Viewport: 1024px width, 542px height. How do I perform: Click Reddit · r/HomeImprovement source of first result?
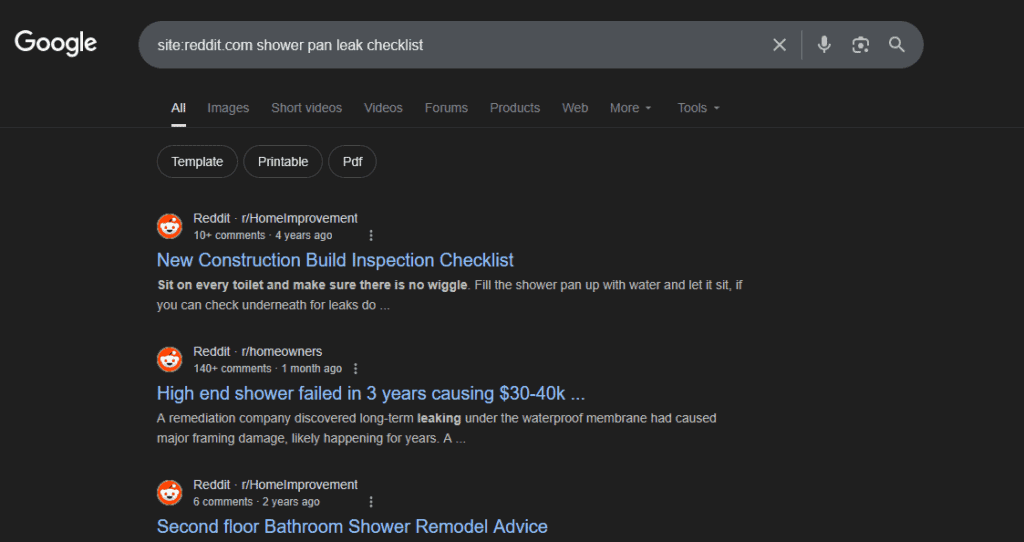point(275,218)
